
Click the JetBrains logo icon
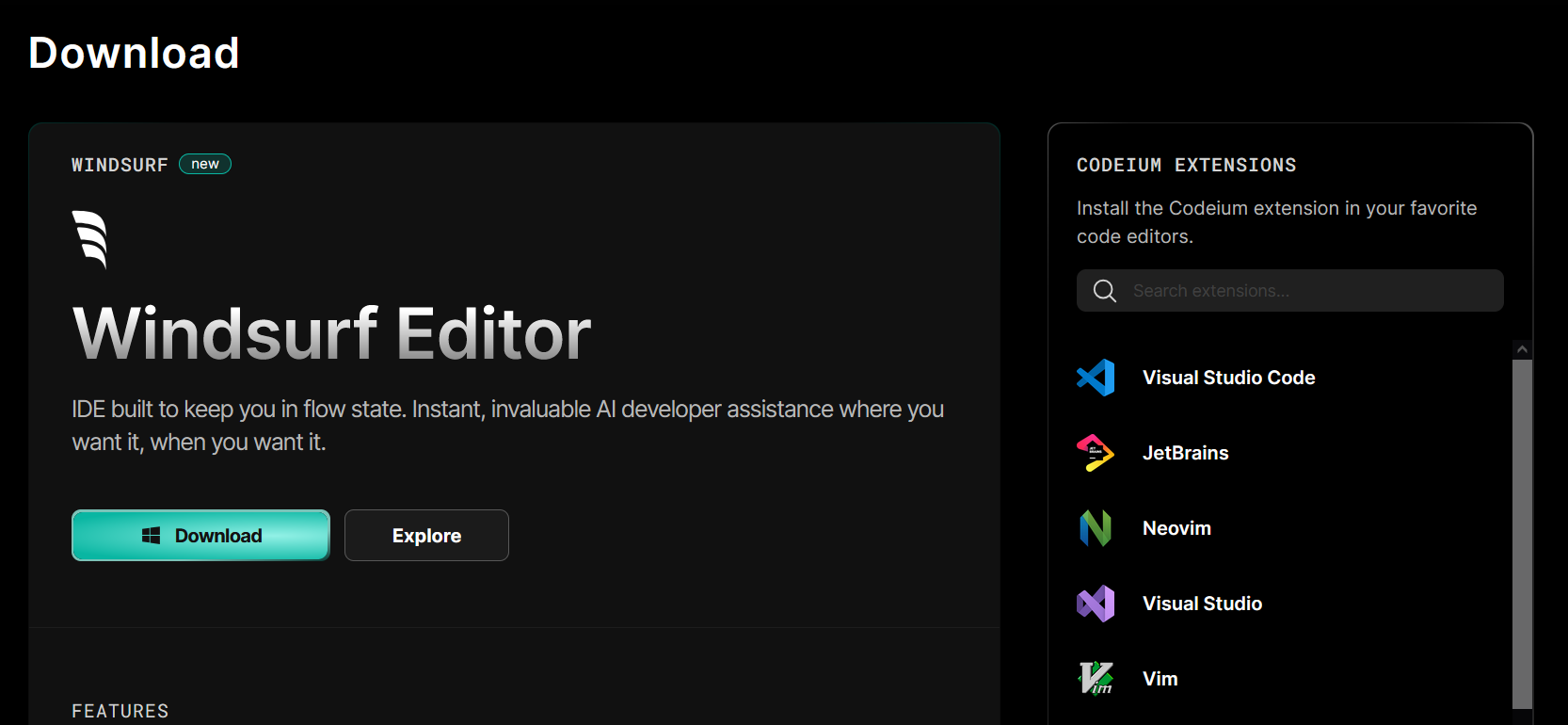[x=1096, y=453]
